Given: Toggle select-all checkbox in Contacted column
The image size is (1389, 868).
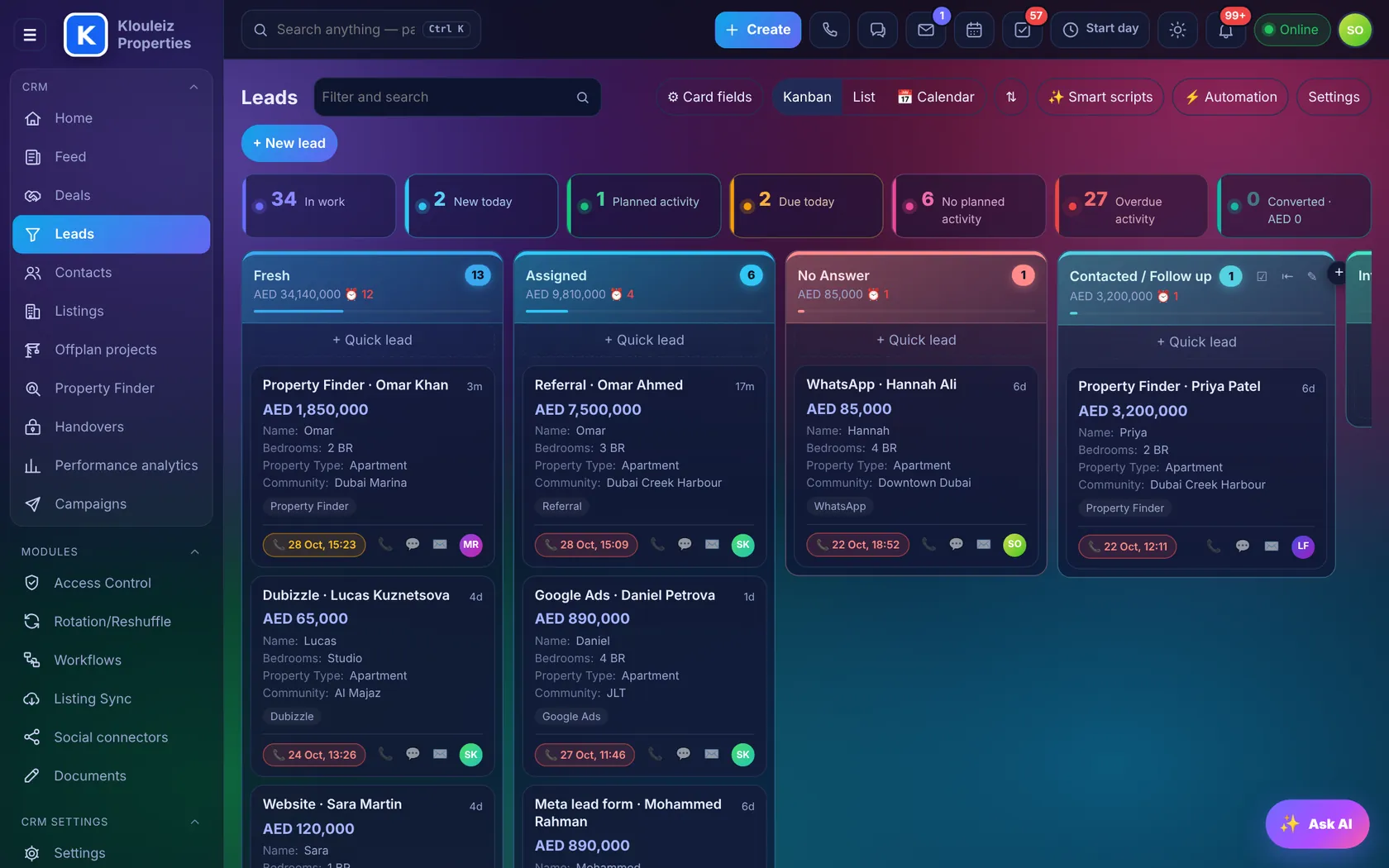Looking at the screenshot, I should [x=1262, y=276].
